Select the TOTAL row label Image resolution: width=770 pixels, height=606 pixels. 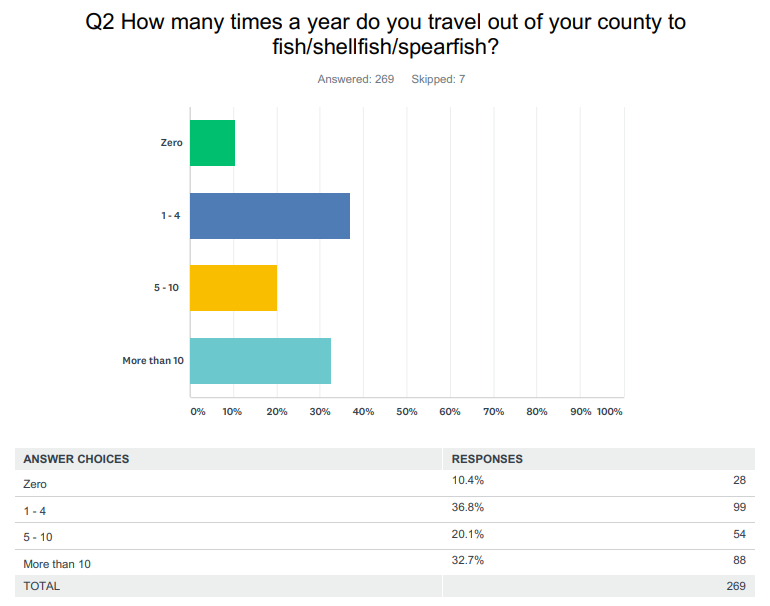click(x=42, y=586)
